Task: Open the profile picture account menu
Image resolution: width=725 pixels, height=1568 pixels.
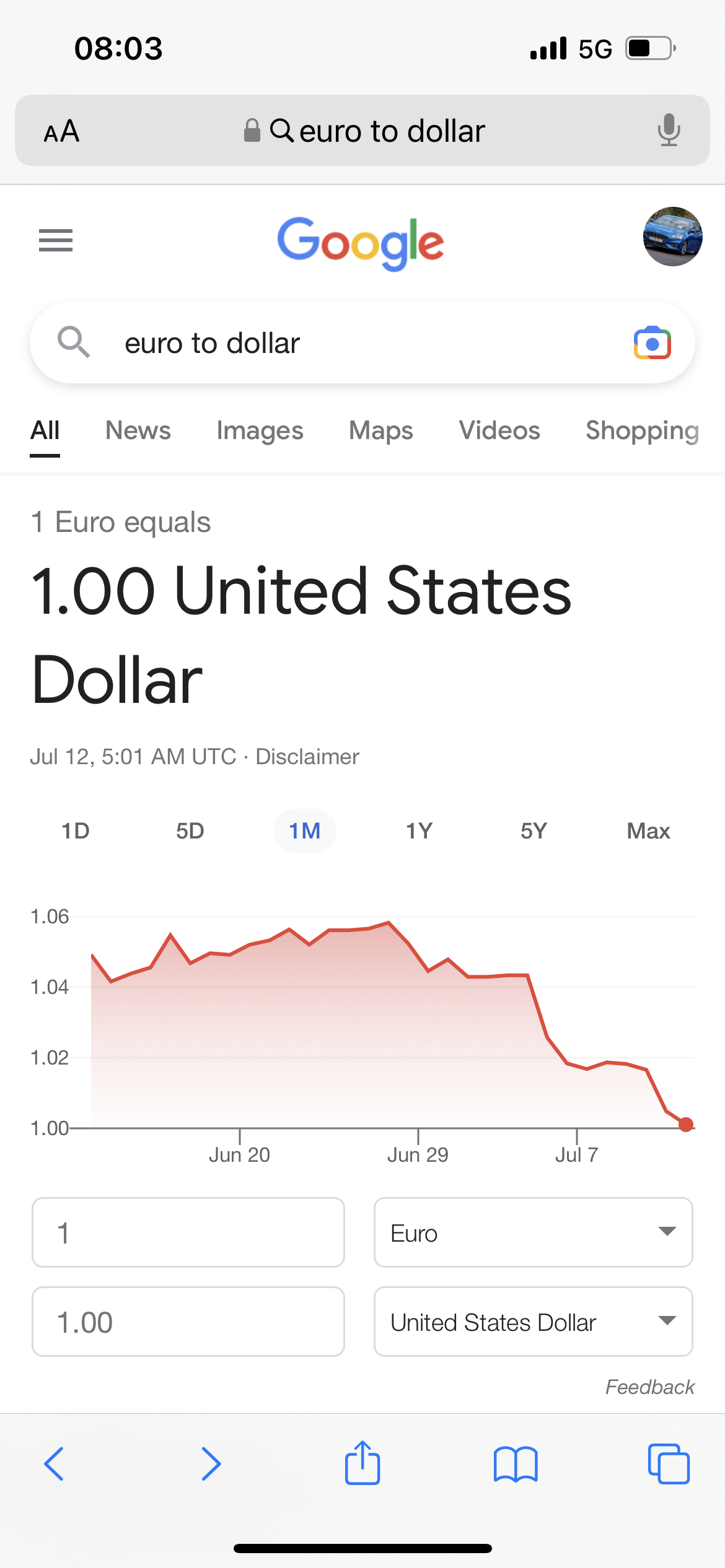Action: [x=672, y=237]
